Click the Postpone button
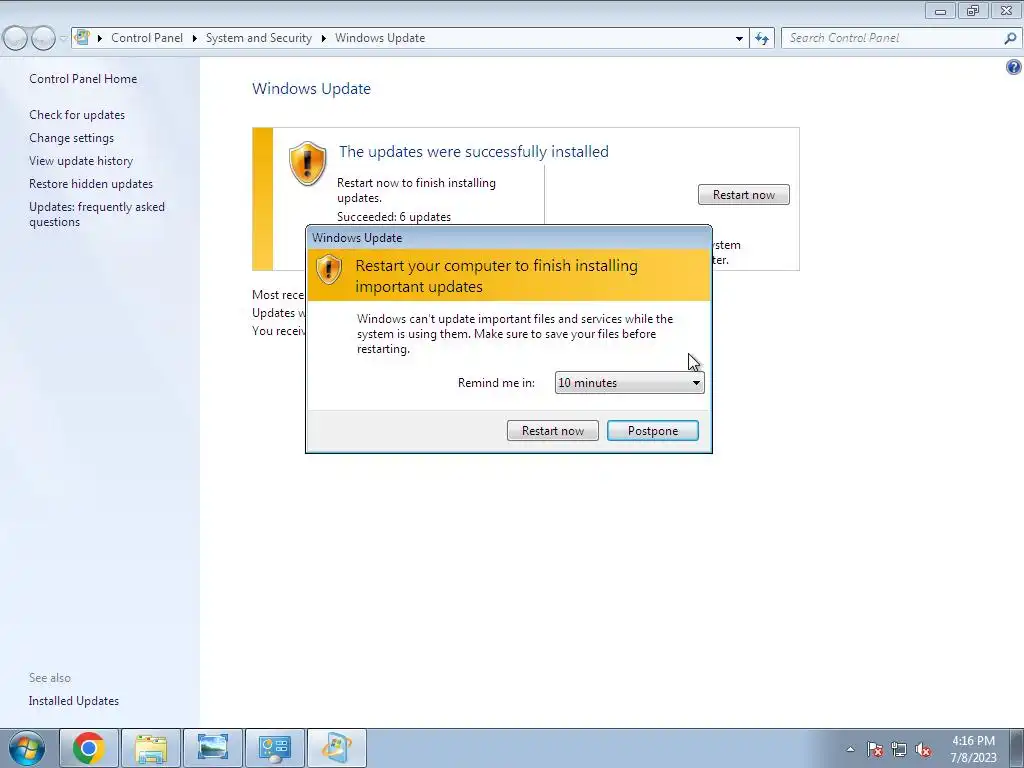This screenshot has width=1024, height=768. [x=652, y=430]
